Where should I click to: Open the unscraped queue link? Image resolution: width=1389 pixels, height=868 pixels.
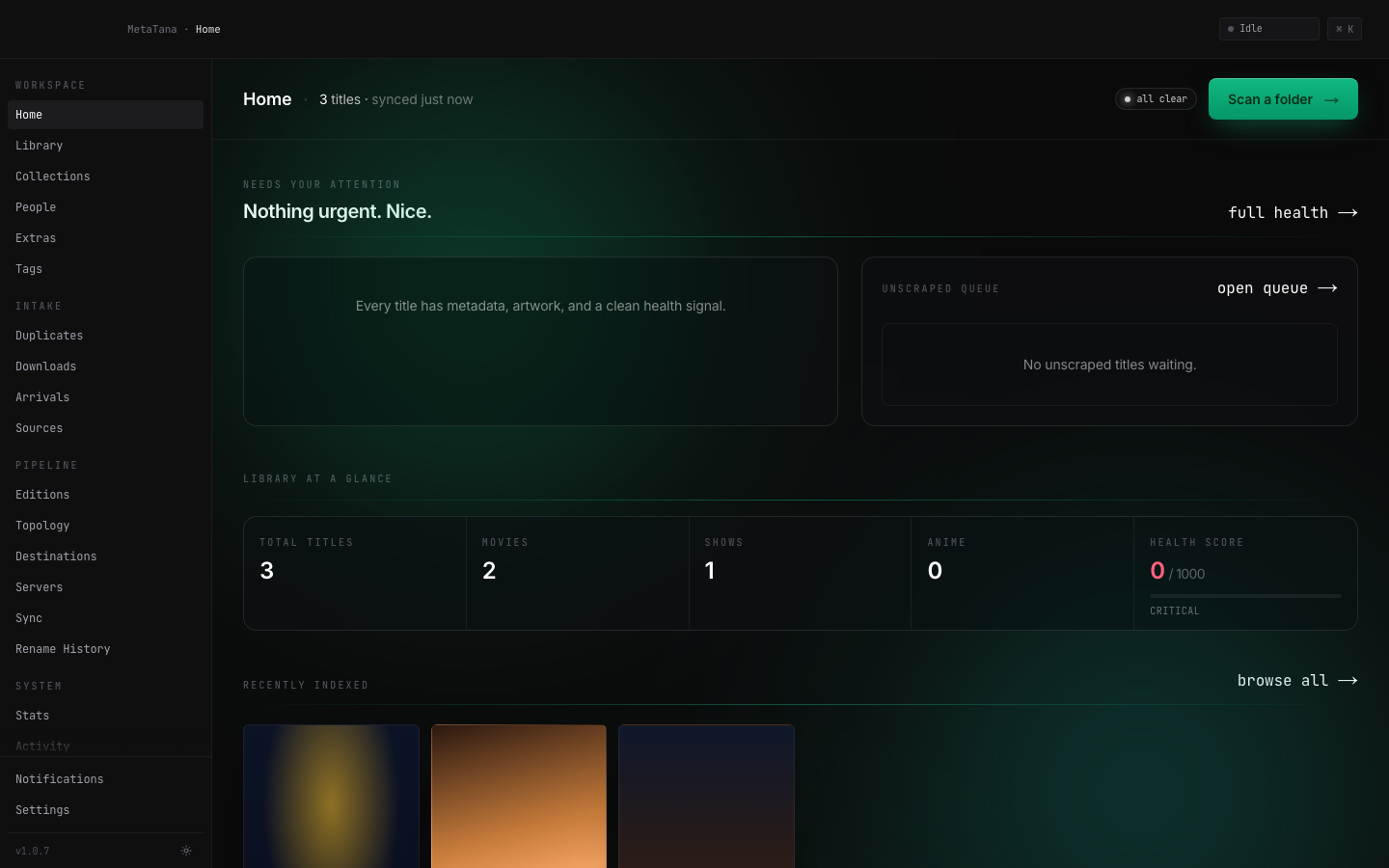tap(1277, 288)
